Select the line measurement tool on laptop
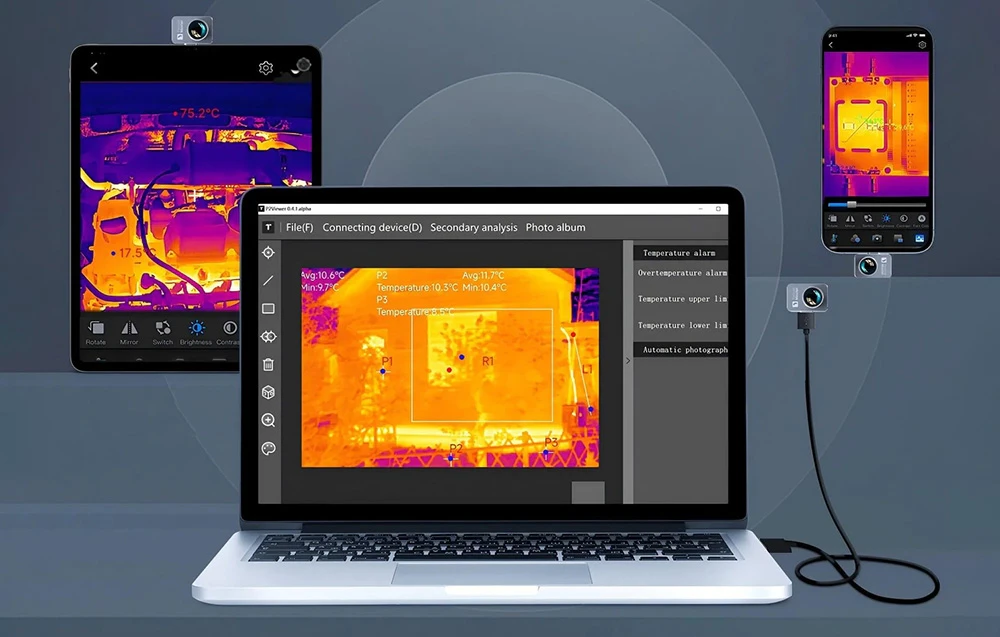1000x637 pixels. pos(268,281)
